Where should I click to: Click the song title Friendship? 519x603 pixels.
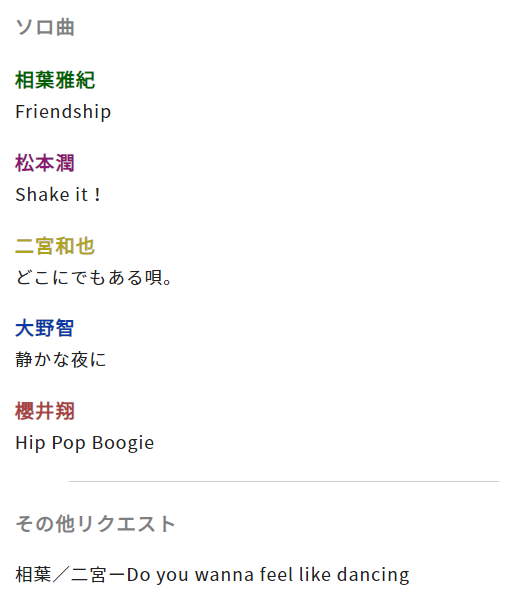[x=63, y=112]
